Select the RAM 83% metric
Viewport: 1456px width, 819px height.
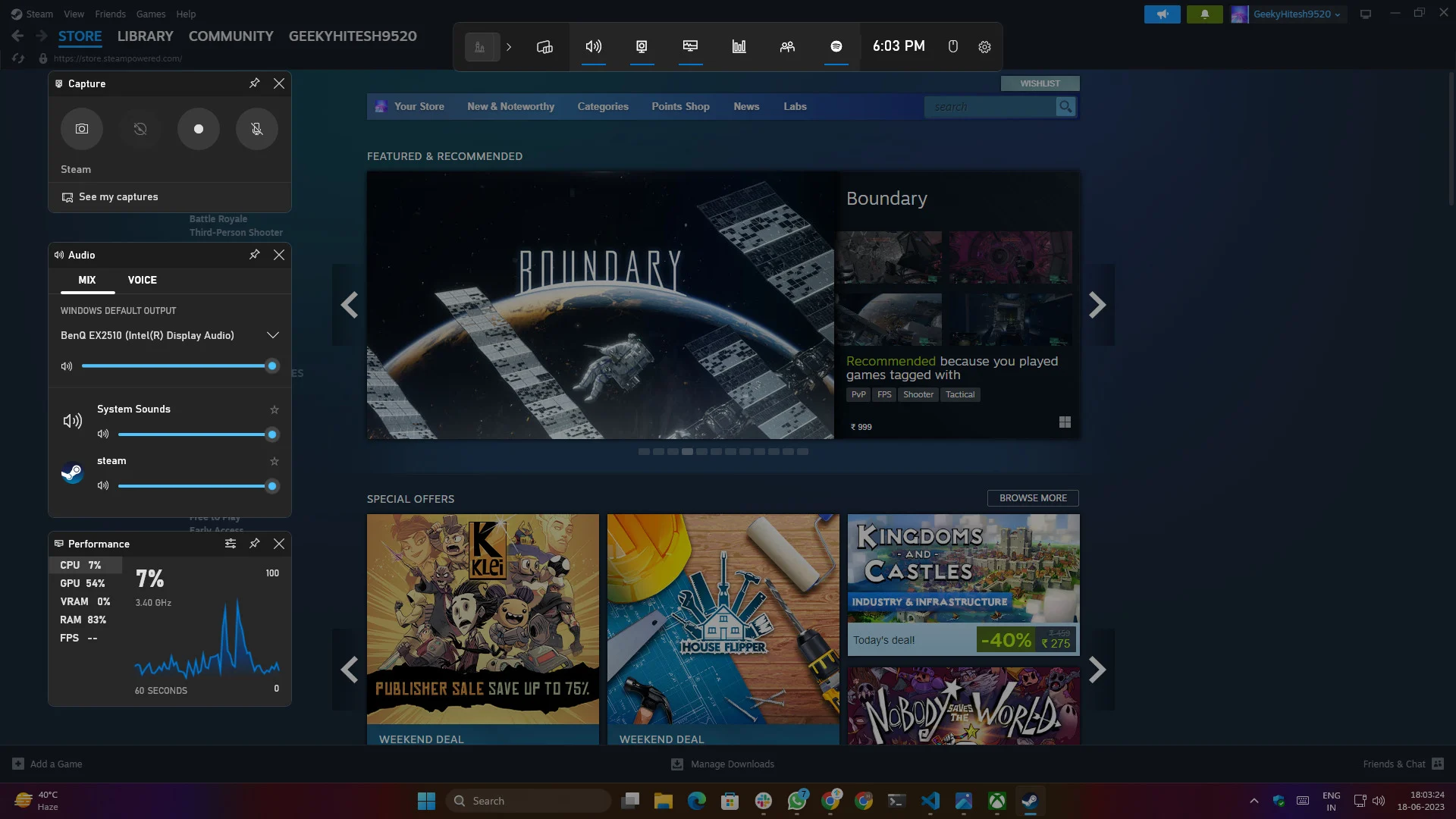point(85,620)
